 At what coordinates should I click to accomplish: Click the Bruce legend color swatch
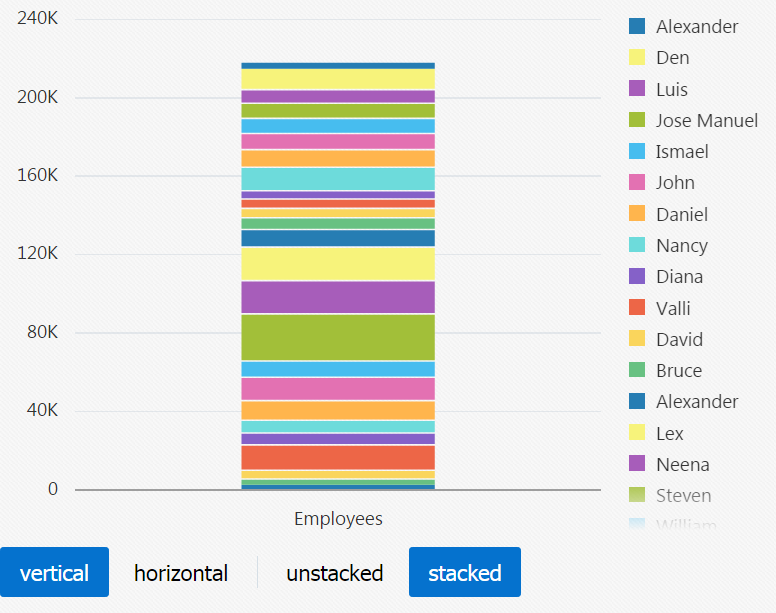(637, 371)
